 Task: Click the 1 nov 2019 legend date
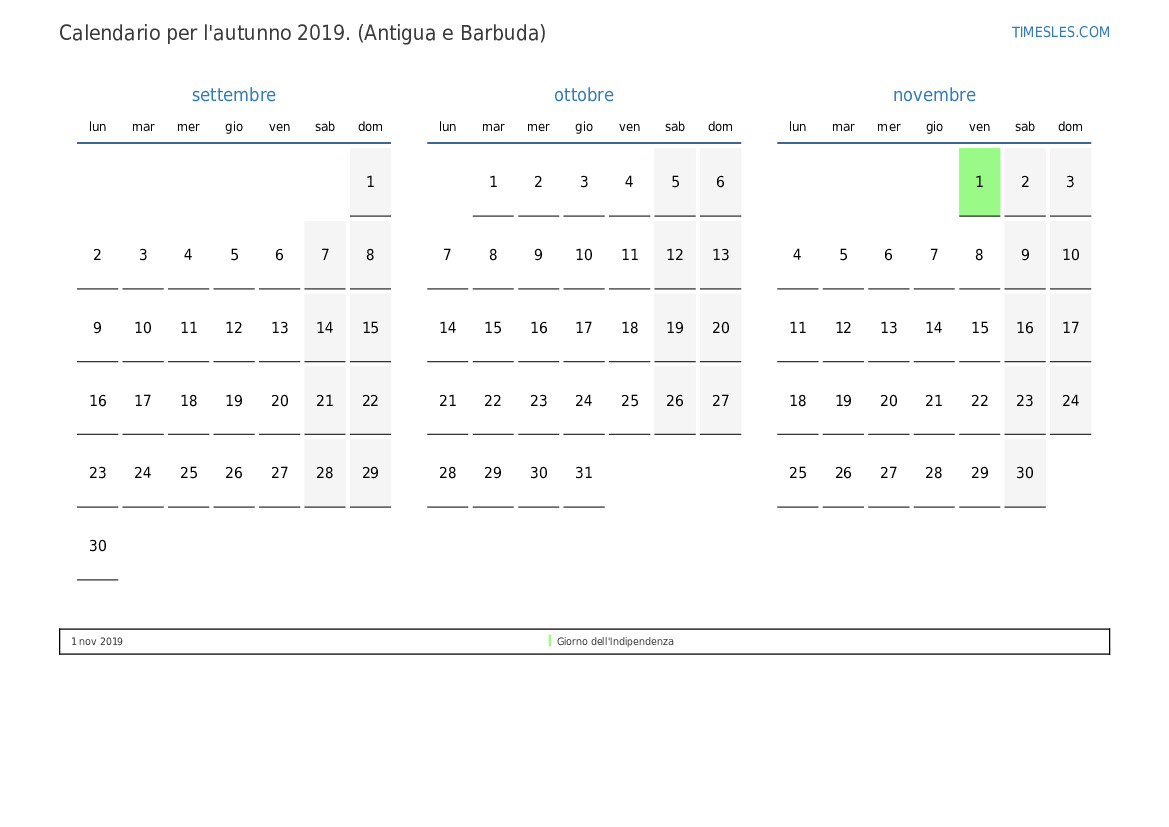tap(97, 641)
